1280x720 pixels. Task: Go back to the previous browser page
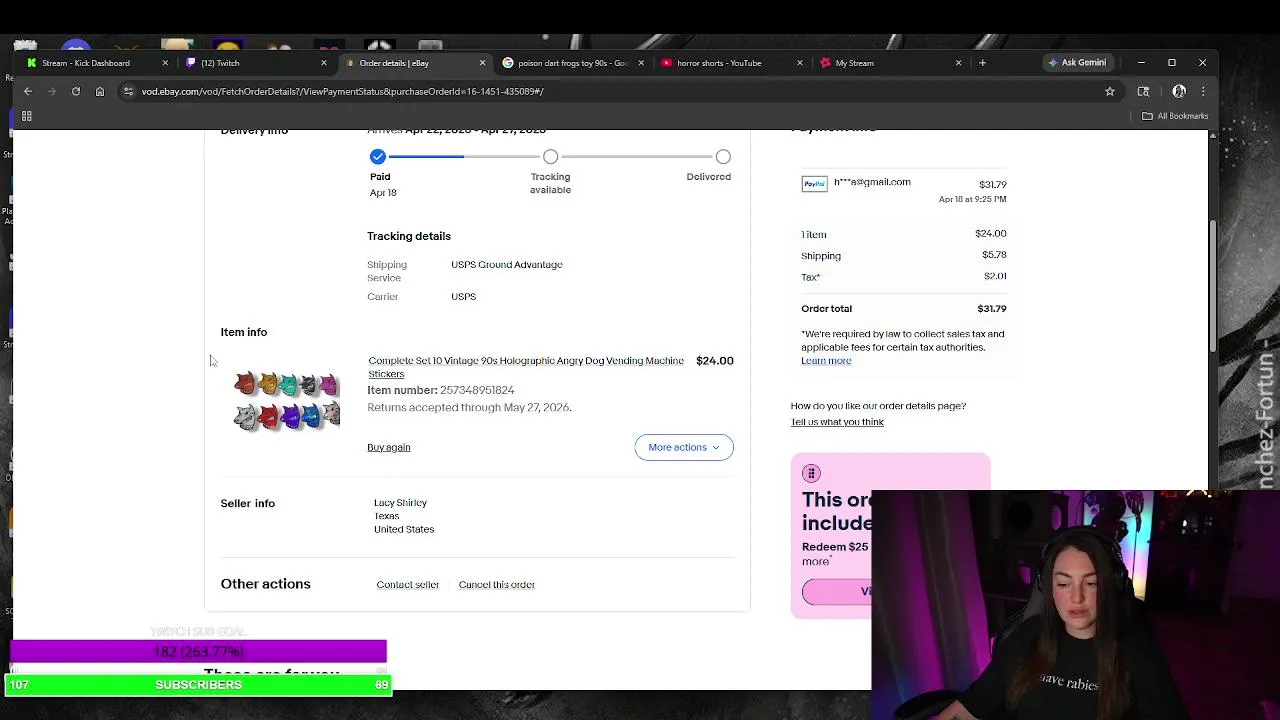click(x=28, y=91)
